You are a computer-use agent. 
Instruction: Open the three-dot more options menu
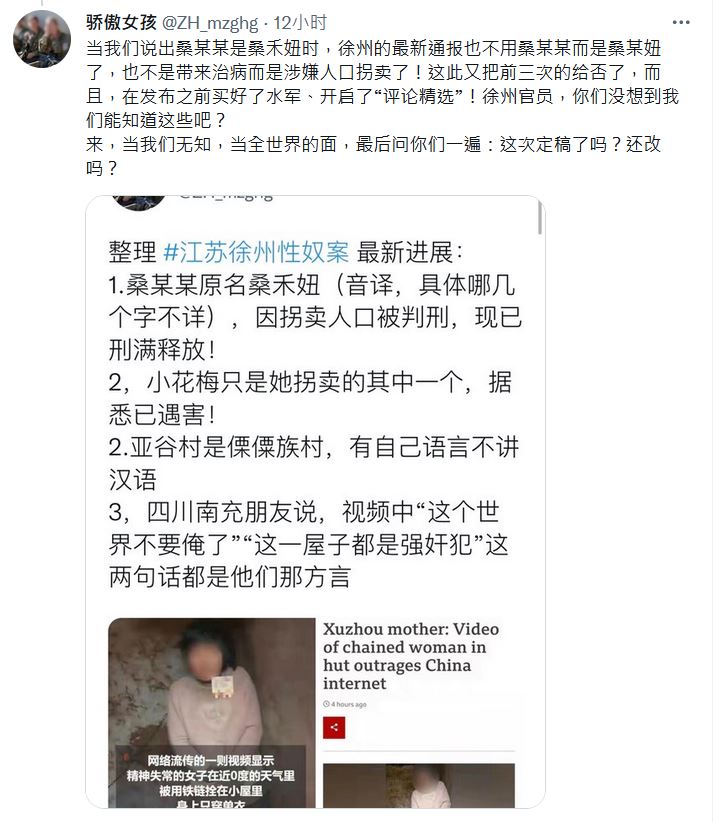coord(681,23)
